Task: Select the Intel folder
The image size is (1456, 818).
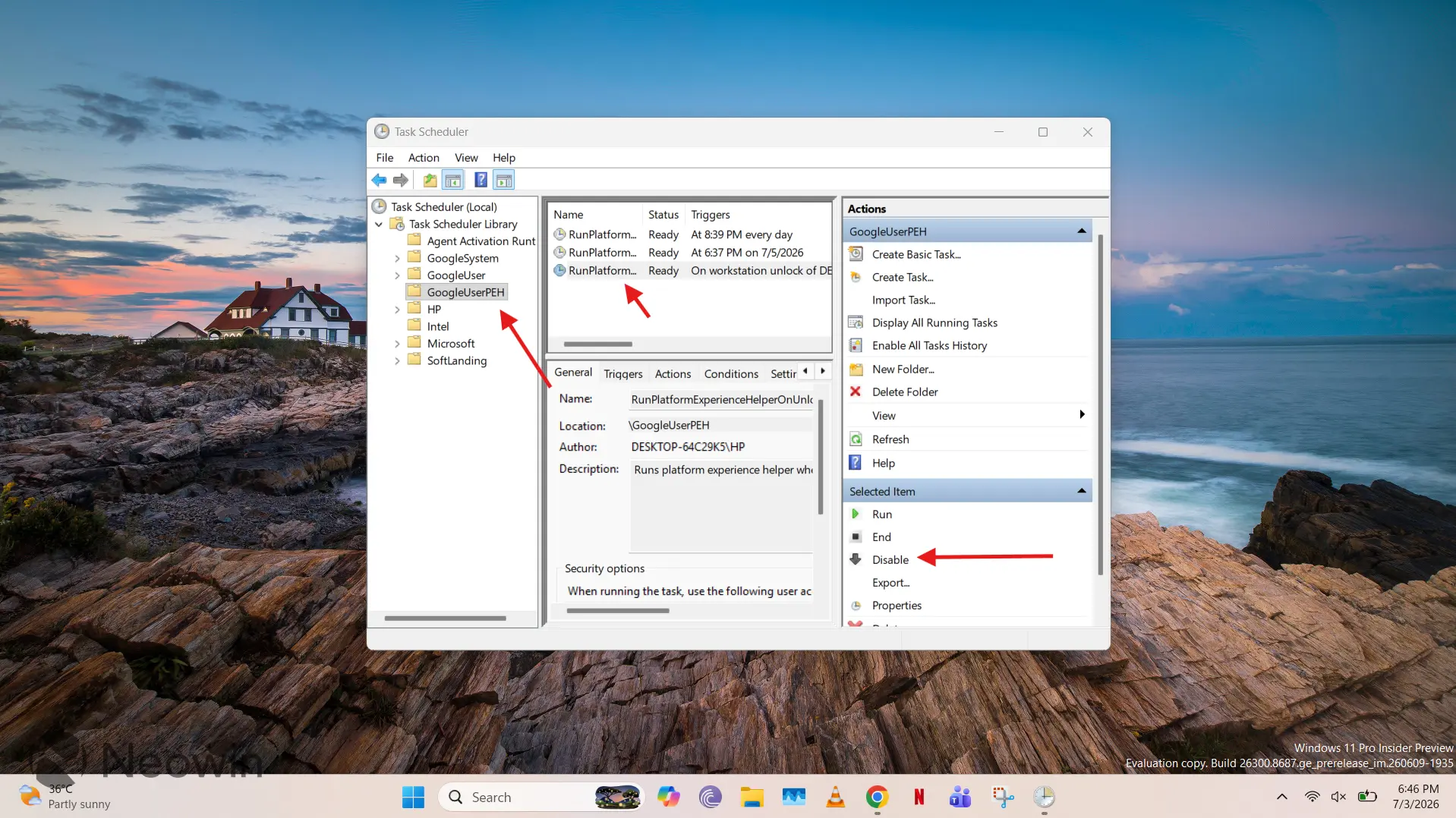Action: (438, 326)
